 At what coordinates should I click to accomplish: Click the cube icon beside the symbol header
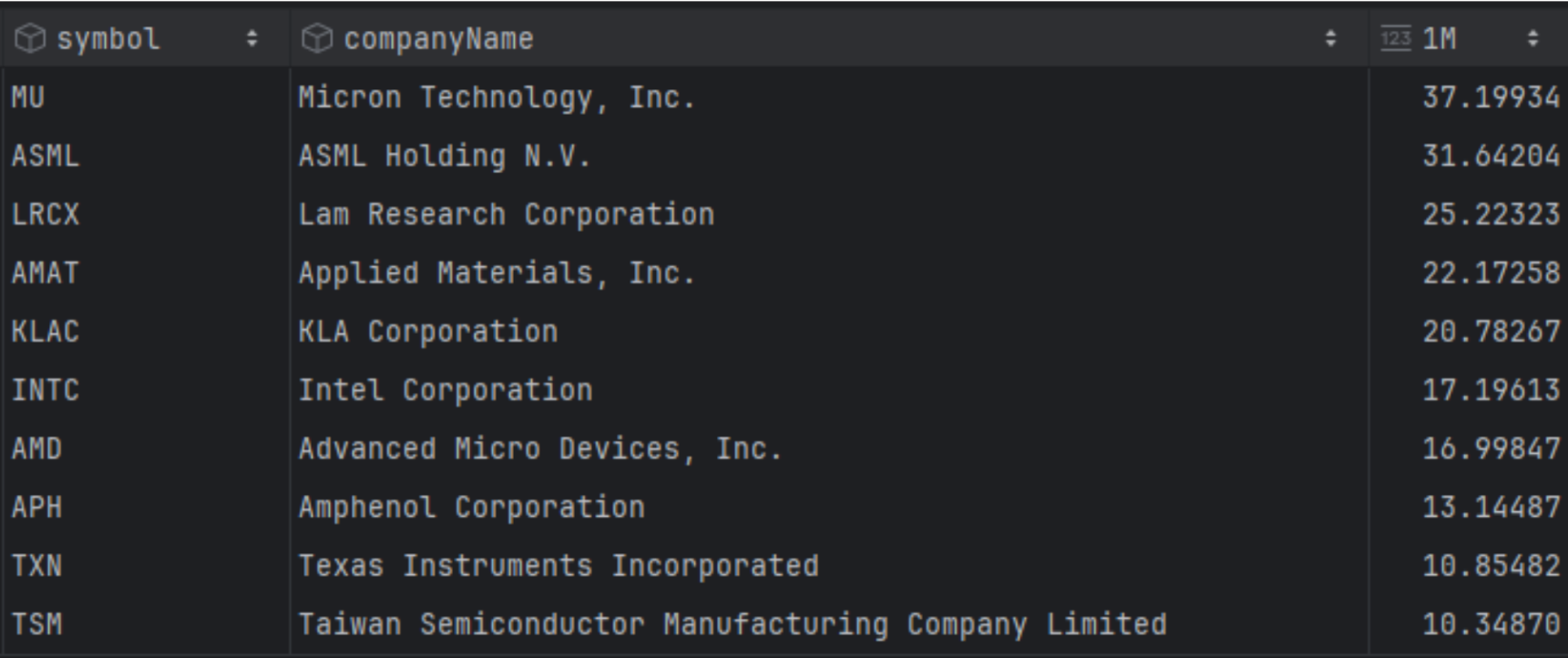point(30,39)
